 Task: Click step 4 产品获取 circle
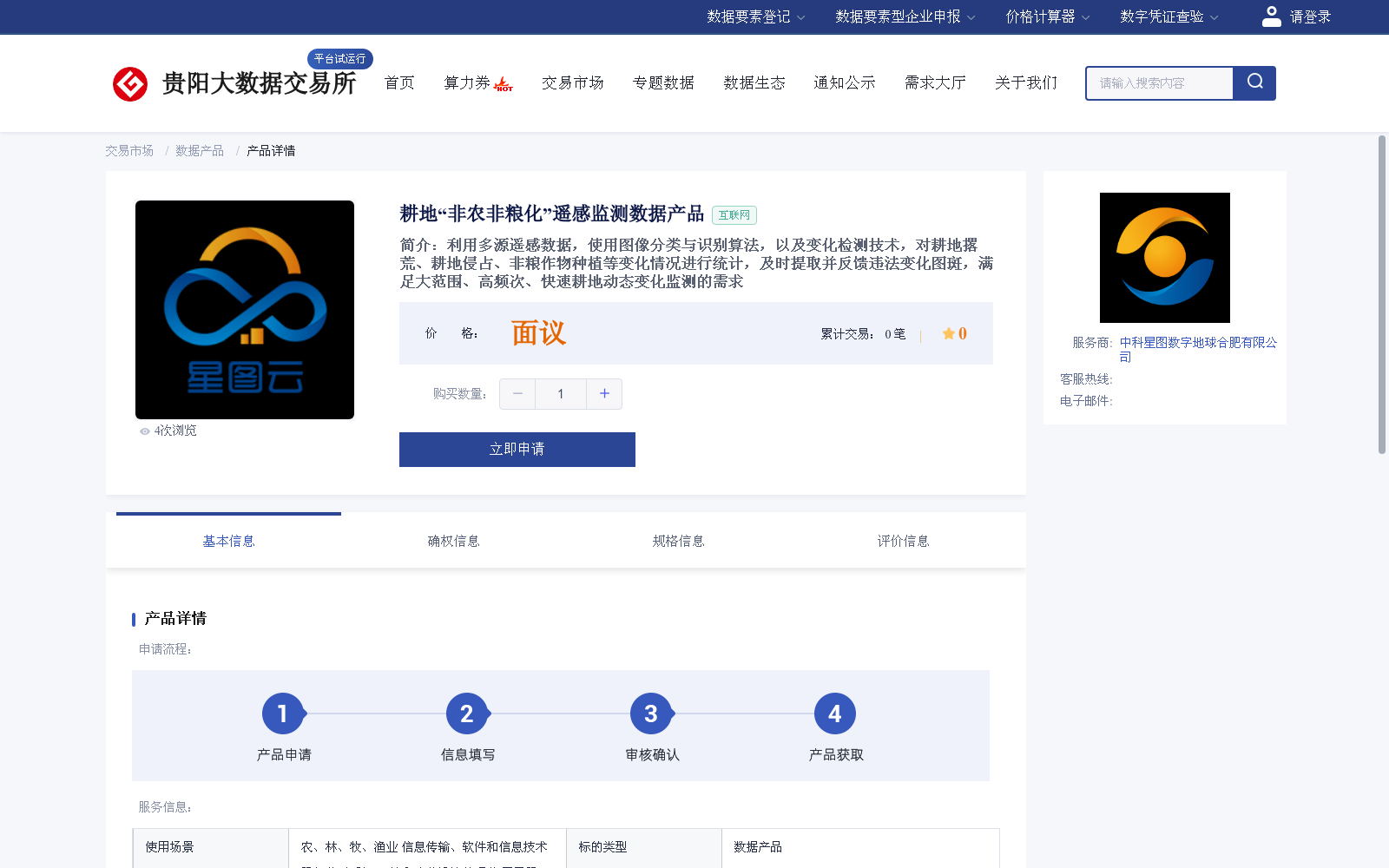click(x=835, y=713)
